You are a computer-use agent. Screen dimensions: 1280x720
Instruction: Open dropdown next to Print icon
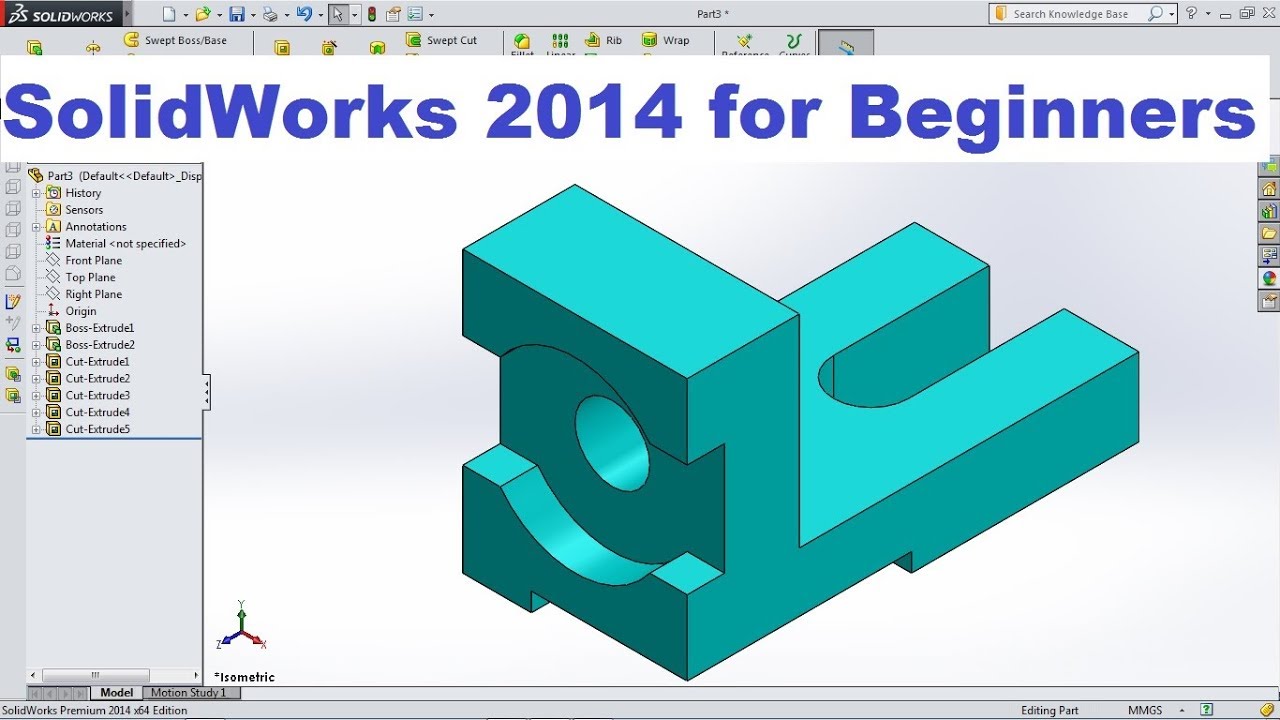[285, 15]
